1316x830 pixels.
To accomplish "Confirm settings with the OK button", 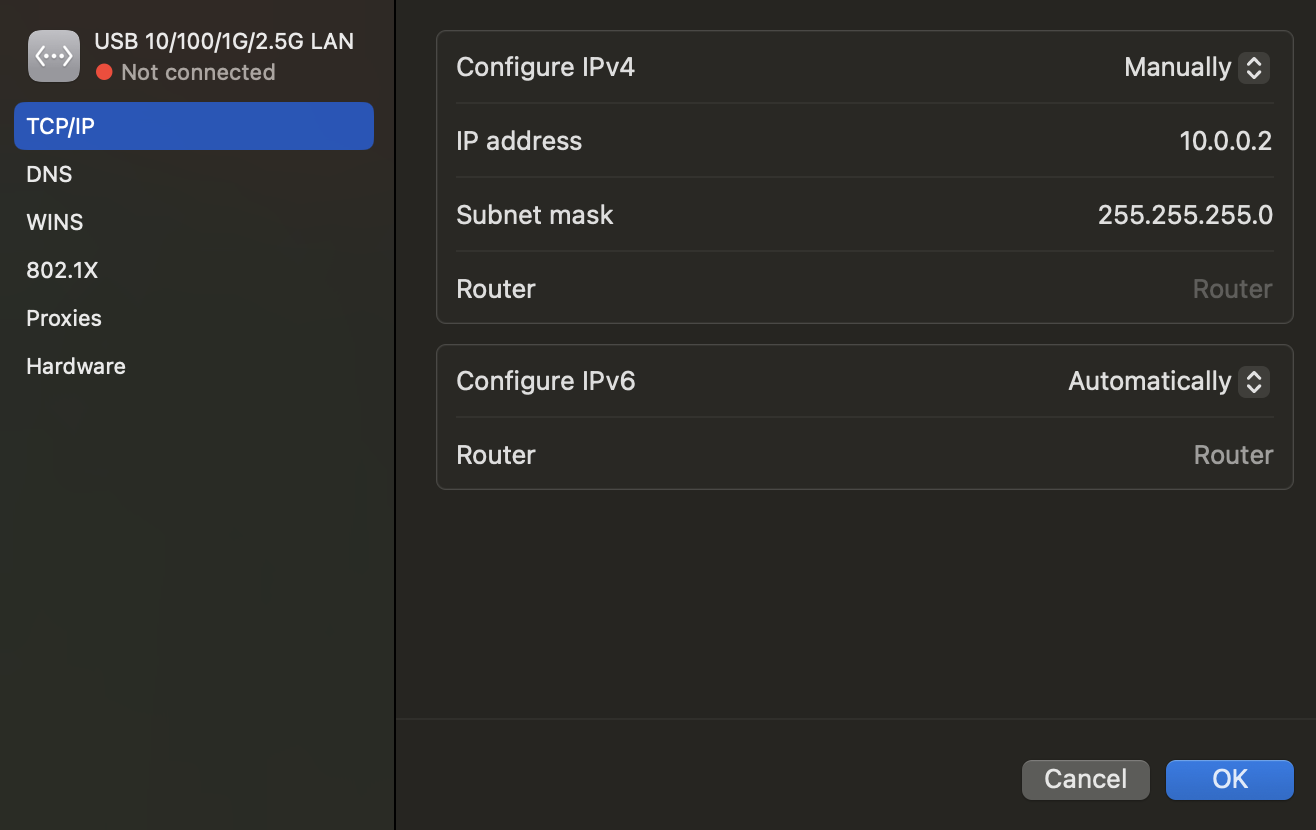I will (1229, 779).
